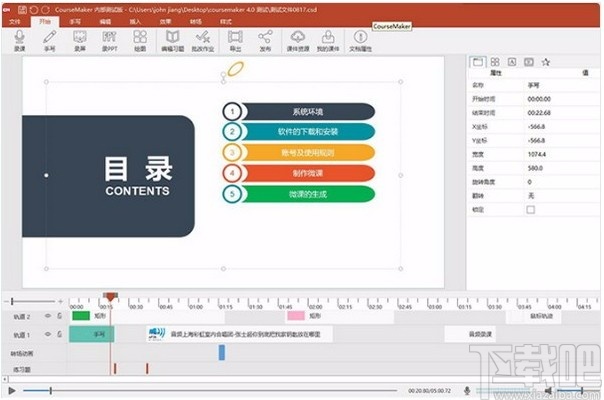604x400 pixels.
Task: Open the 编辑习题 edit exercises book icon
Action: (172, 40)
